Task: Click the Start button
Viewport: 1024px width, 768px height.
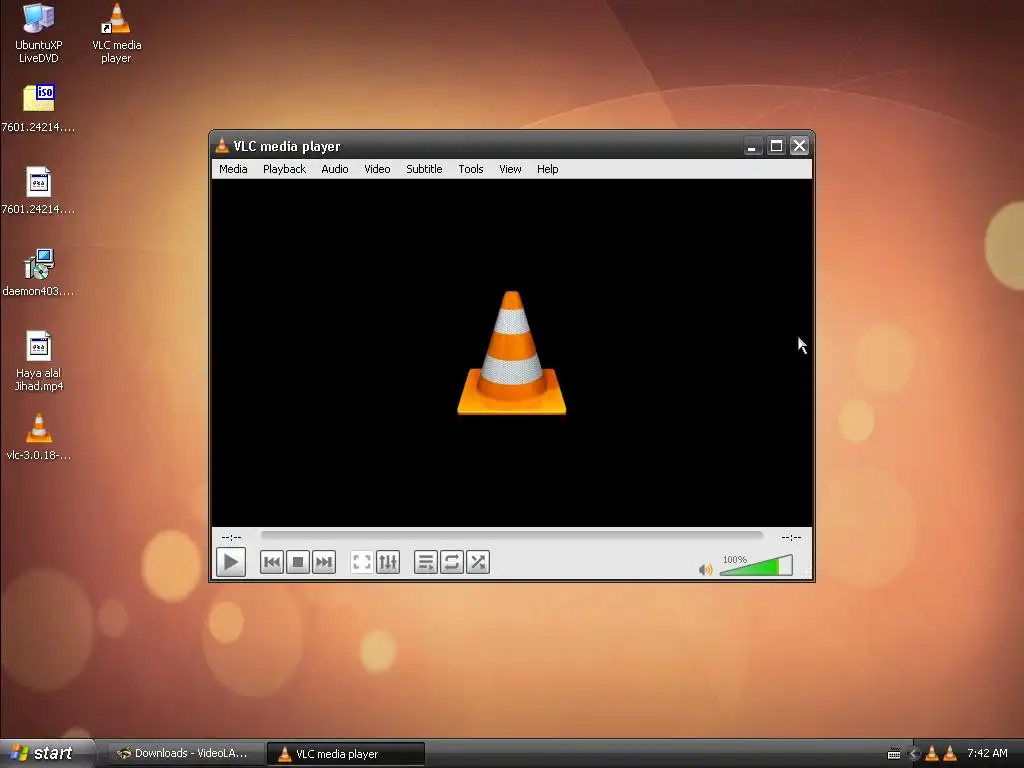Action: point(47,753)
